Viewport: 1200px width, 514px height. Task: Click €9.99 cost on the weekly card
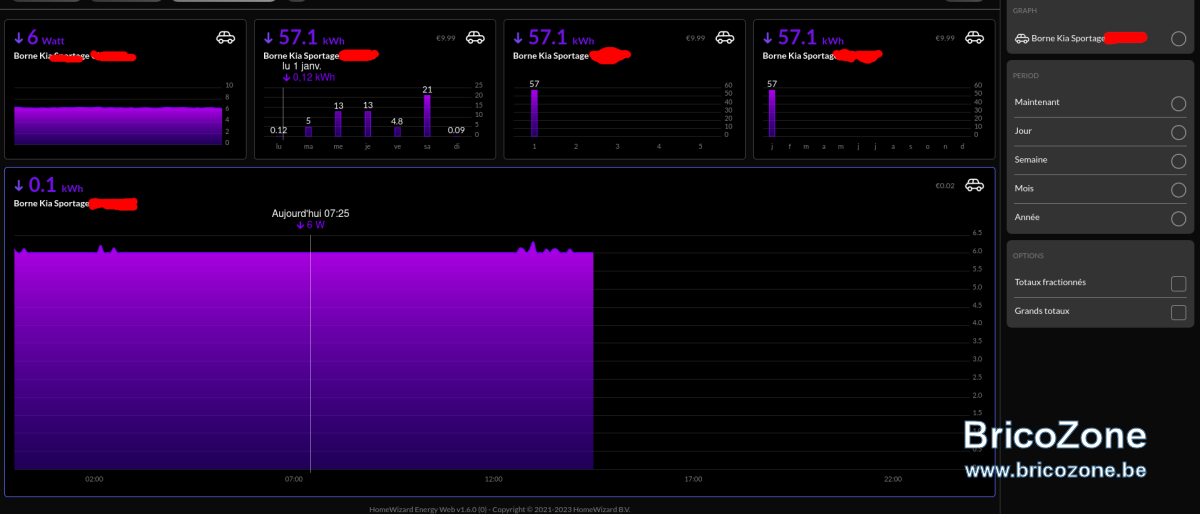[x=446, y=38]
